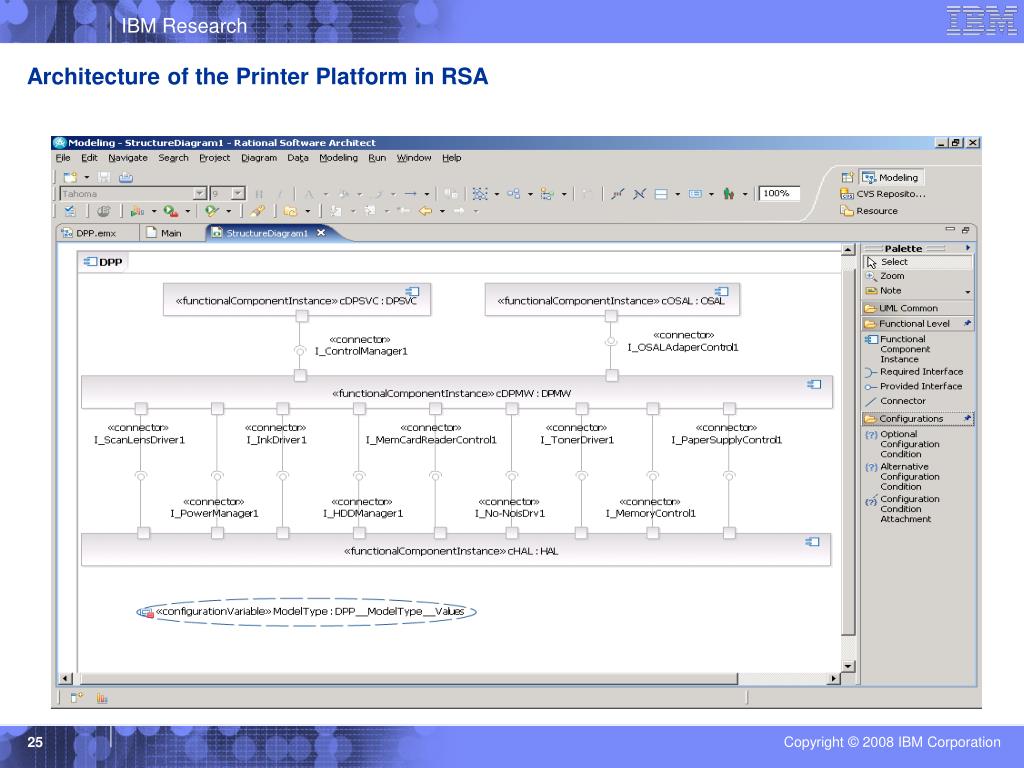Select the Zoom tool in Palette

click(917, 276)
